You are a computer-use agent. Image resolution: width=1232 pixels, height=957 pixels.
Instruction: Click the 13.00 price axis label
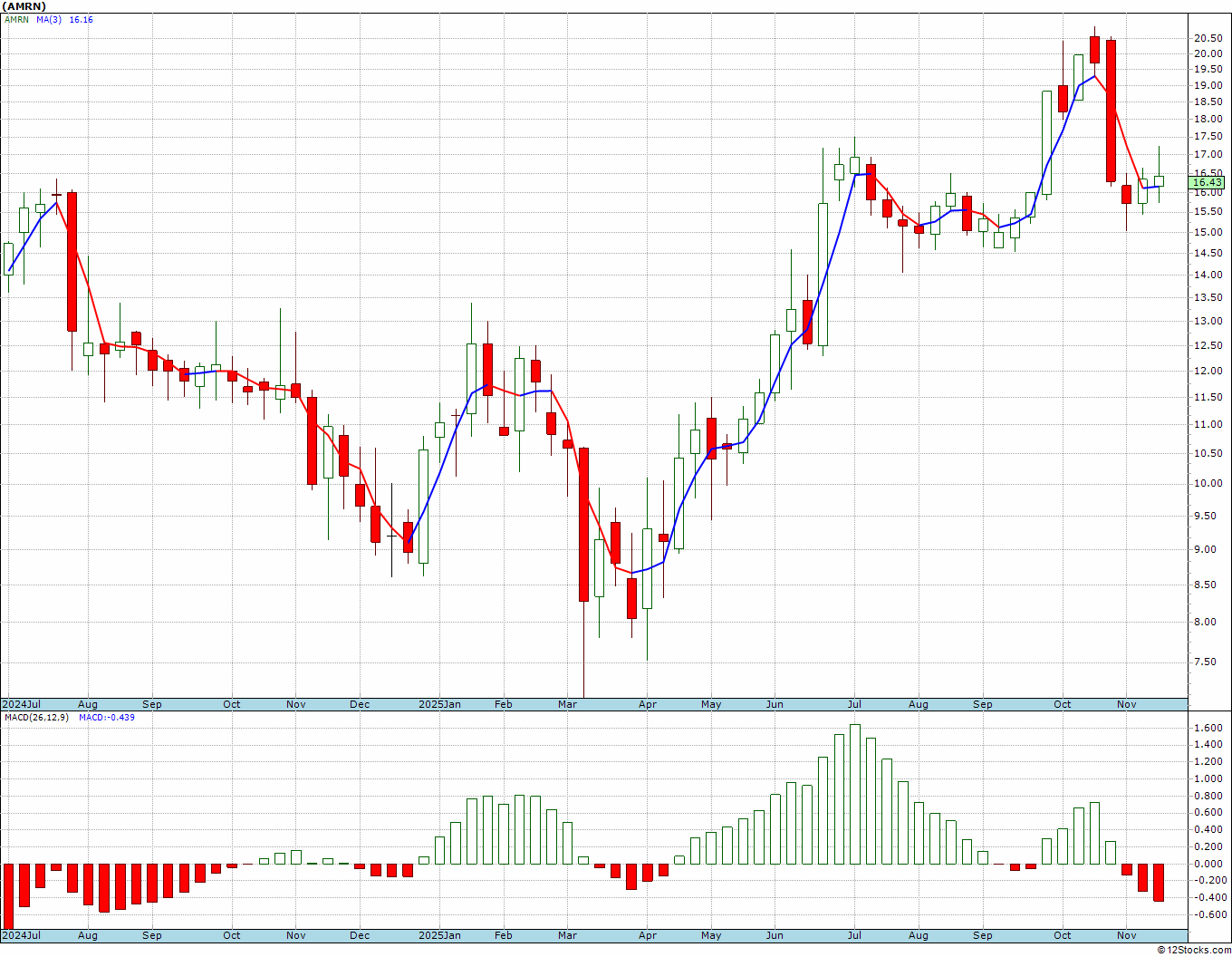pyautogui.click(x=1207, y=322)
